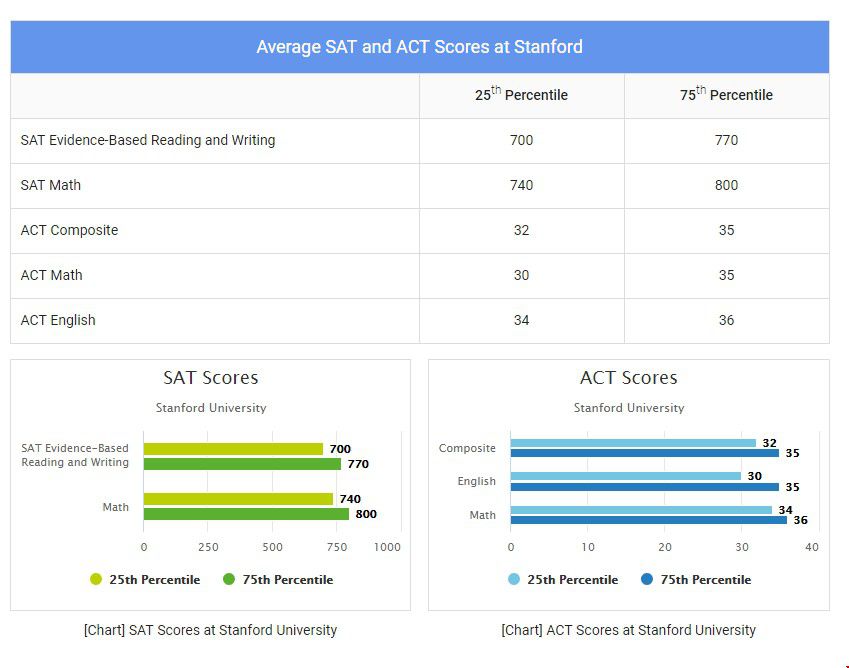Click the Average SAT and ACT Scores header
This screenshot has width=849, height=668.
click(420, 47)
